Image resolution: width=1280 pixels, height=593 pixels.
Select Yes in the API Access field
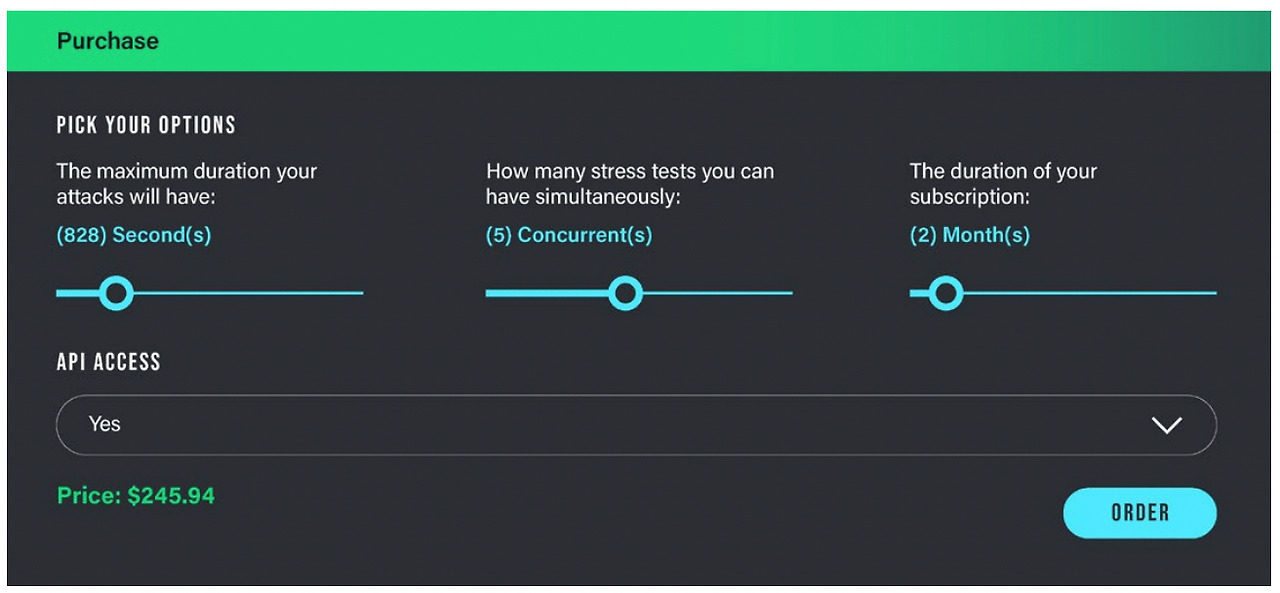(104, 424)
